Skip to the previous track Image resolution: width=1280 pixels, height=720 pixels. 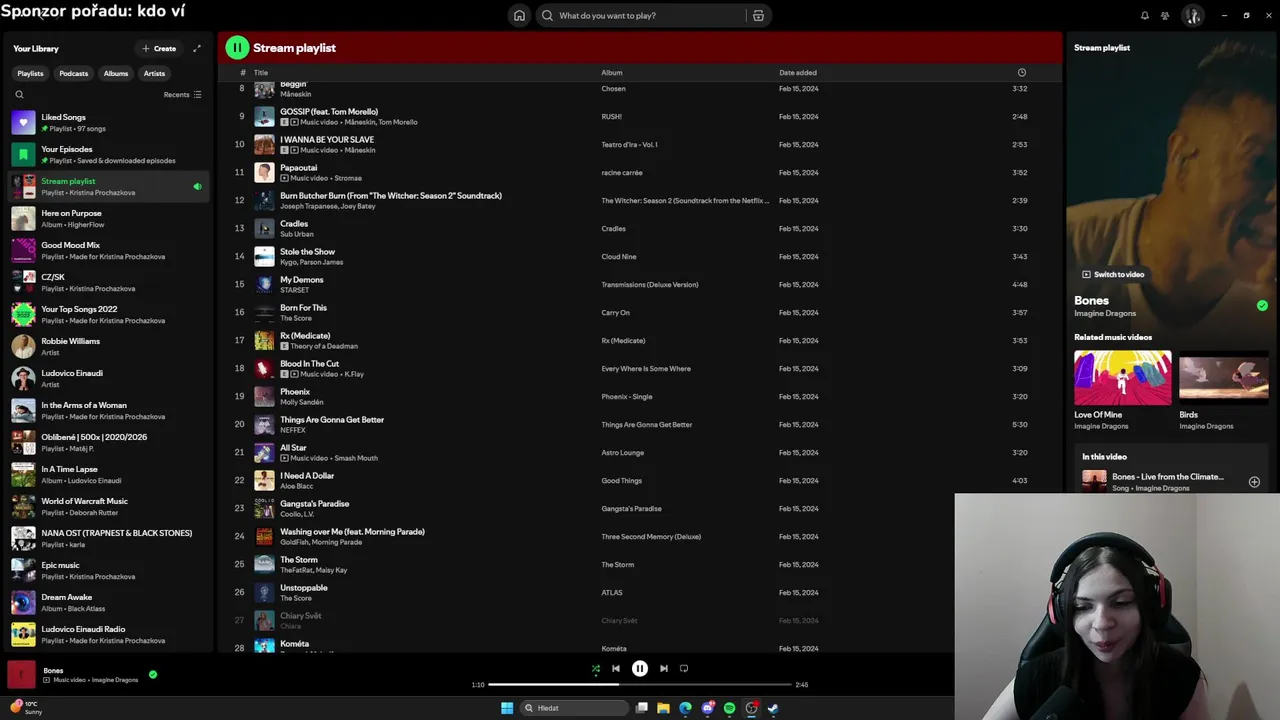[616, 668]
